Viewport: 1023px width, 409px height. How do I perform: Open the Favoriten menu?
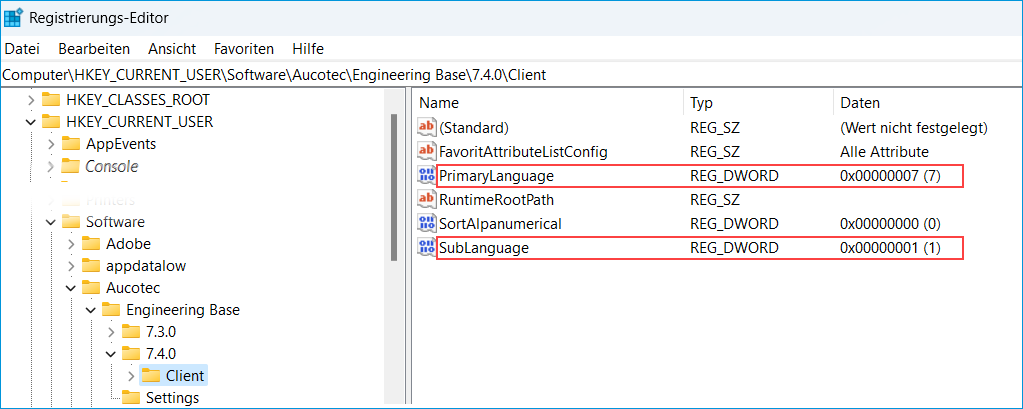tap(244, 49)
